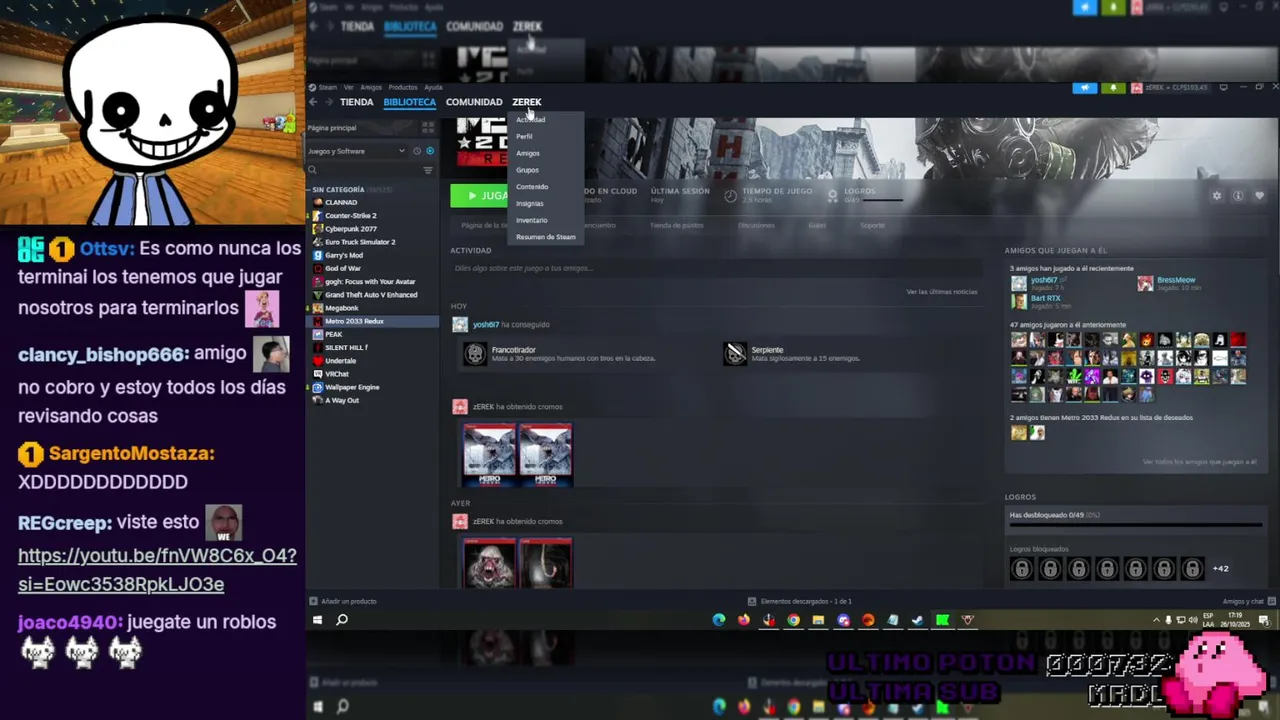The width and height of the screenshot is (1280, 720).
Task: Collapse the SIN CATEGORÍA section
Action: pyautogui.click(x=338, y=189)
